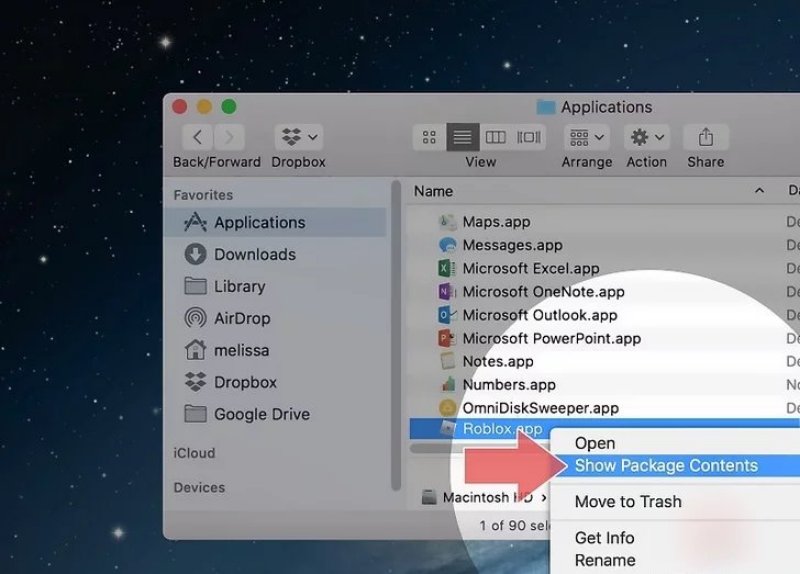The image size is (800, 574).
Task: Go back in Finder history
Action: [198, 137]
